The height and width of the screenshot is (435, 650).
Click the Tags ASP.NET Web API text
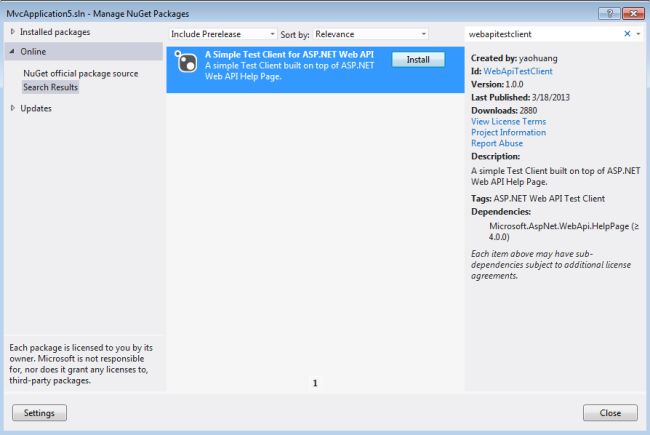tap(538, 199)
